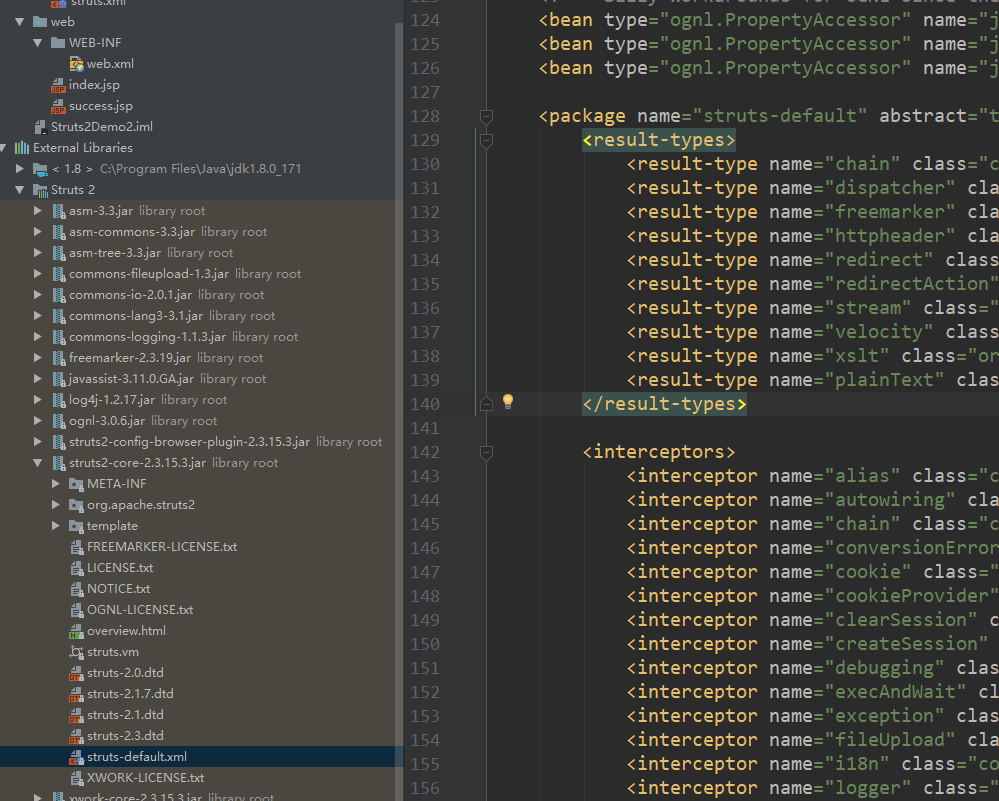Image resolution: width=999 pixels, height=801 pixels.
Task: Click the struts.vm file icon
Action: (x=77, y=652)
